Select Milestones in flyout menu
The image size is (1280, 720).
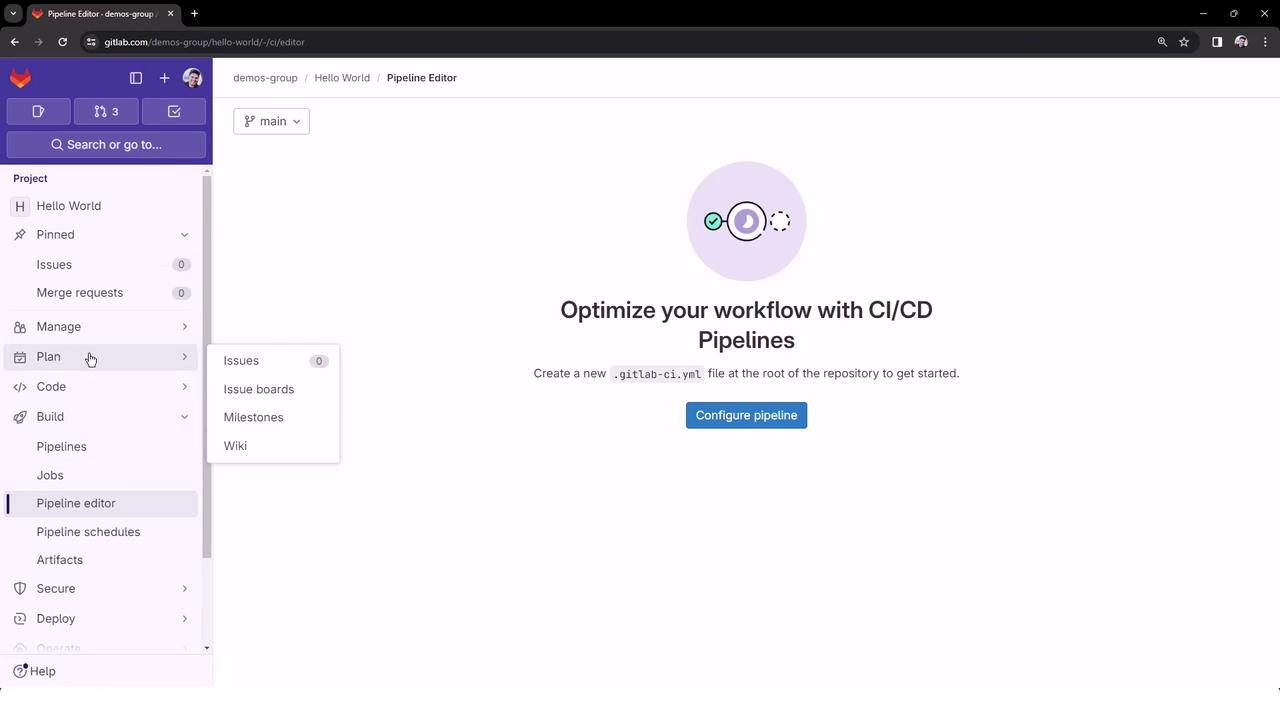273,418
